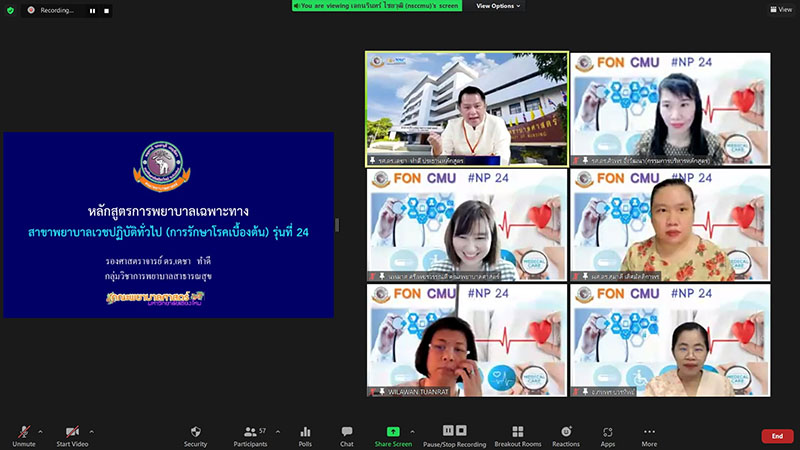Click the red End button

tap(777, 436)
